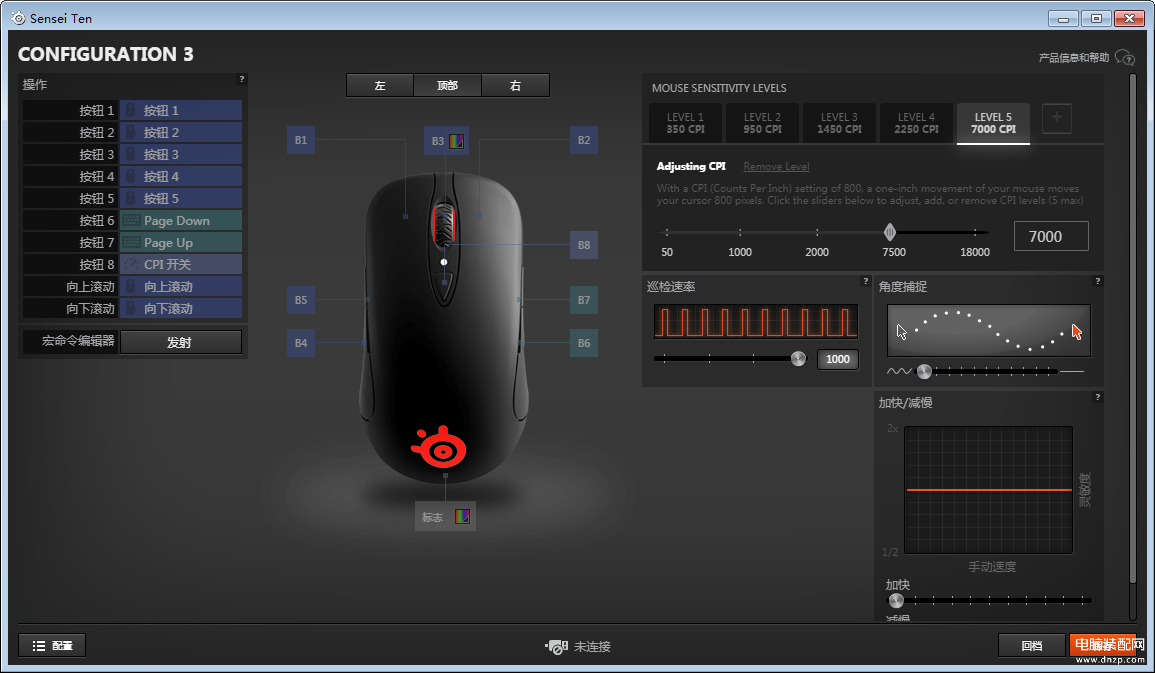The height and width of the screenshot is (673, 1155).
Task: Select the B4 side button marker
Action: tap(301, 342)
